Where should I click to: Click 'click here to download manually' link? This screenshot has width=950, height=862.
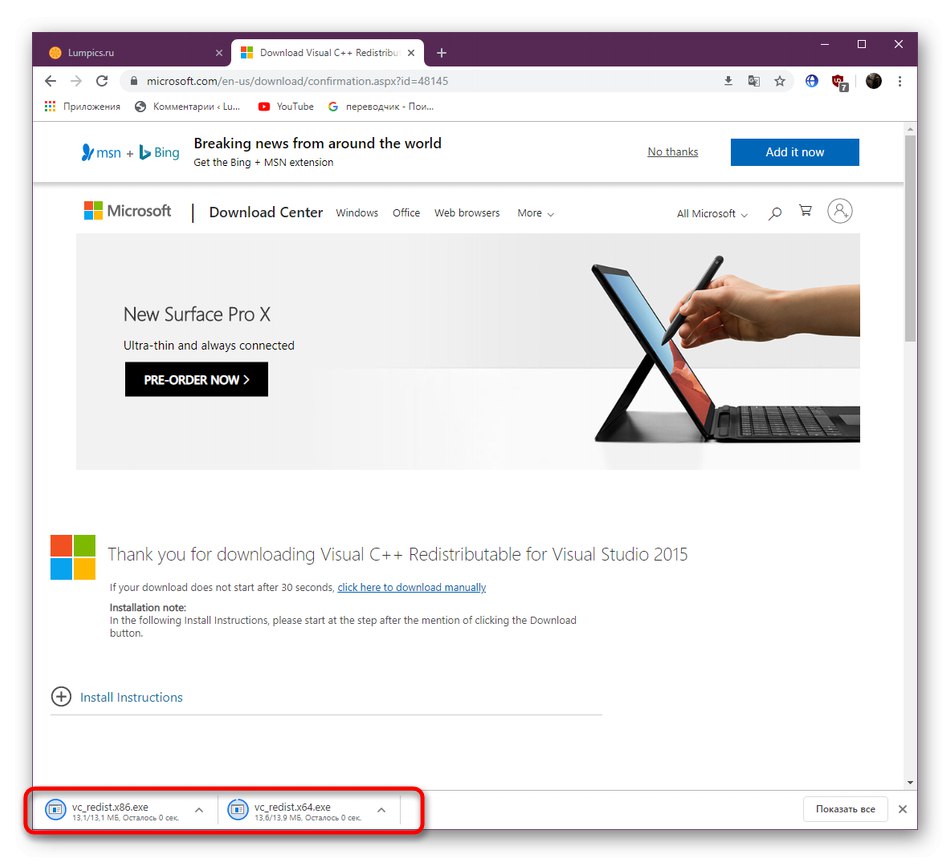[411, 587]
